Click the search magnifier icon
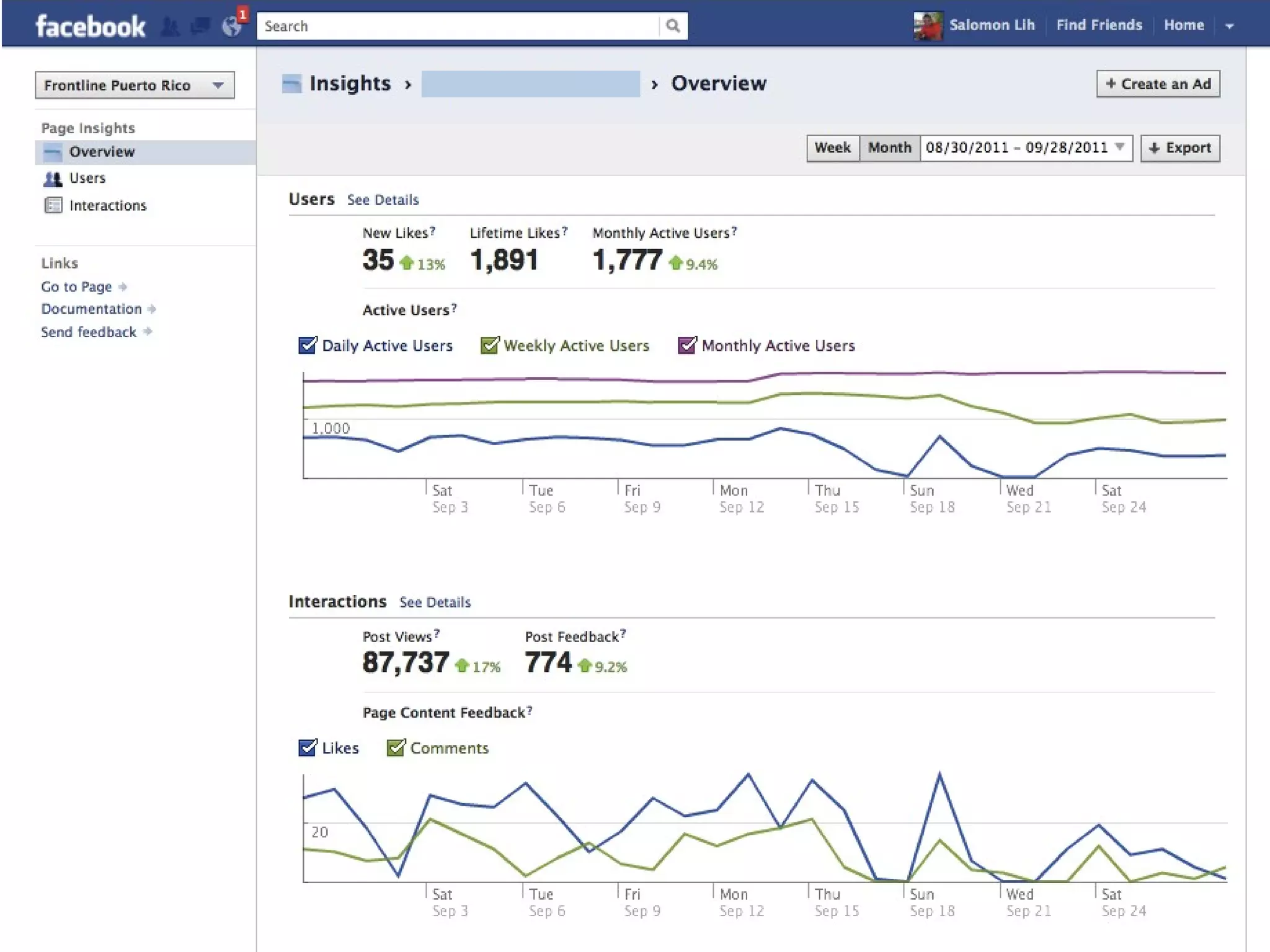Image resolution: width=1270 pixels, height=952 pixels. 673,26
